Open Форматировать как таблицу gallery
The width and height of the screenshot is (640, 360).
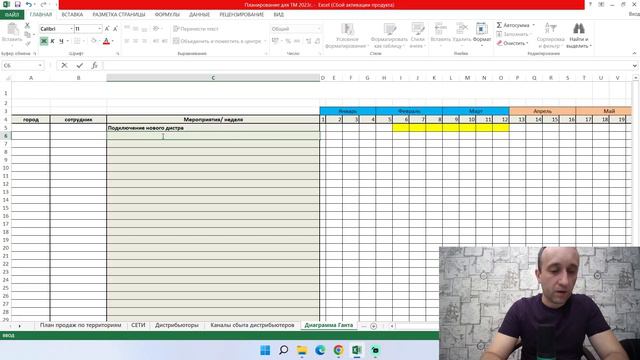tap(389, 36)
